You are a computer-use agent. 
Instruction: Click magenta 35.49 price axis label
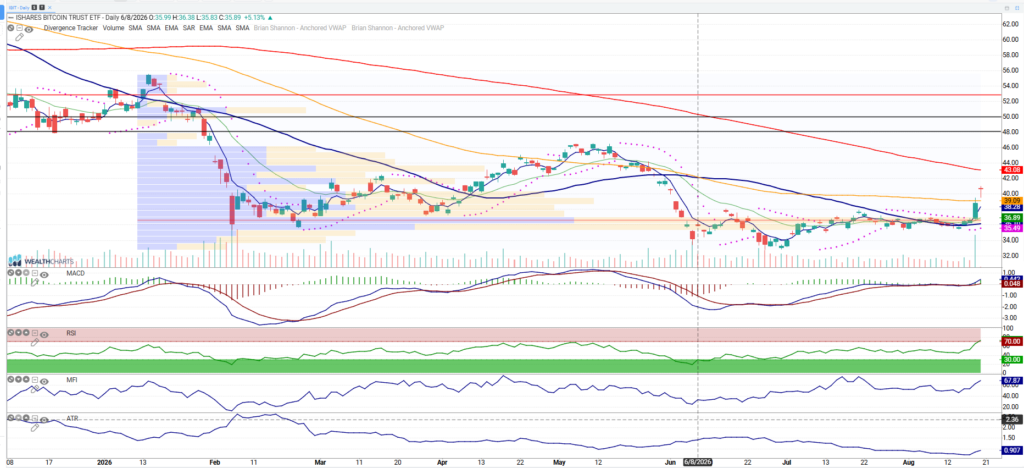click(1012, 228)
